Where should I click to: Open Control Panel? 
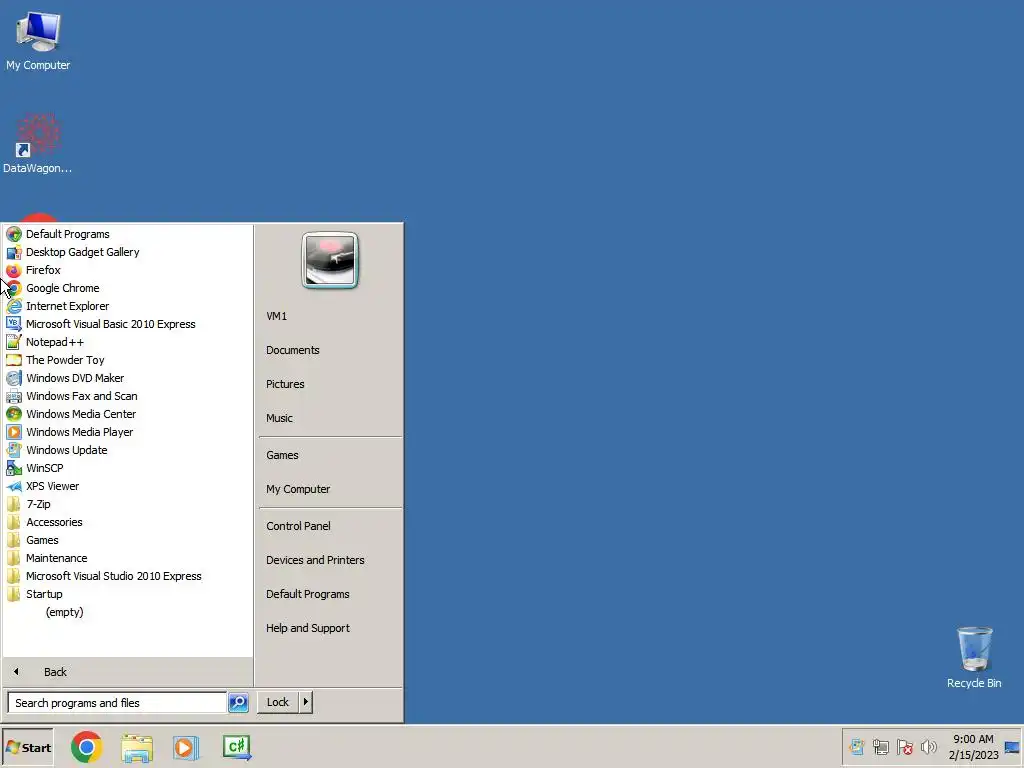click(x=330, y=526)
